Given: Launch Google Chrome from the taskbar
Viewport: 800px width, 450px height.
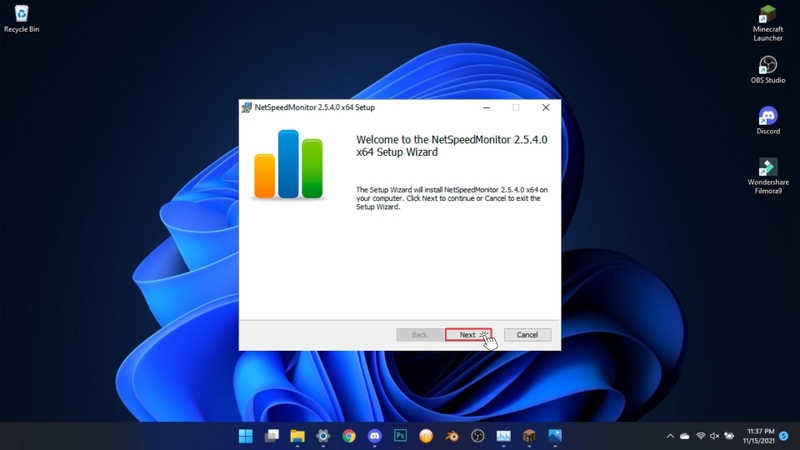Looking at the screenshot, I should [349, 436].
